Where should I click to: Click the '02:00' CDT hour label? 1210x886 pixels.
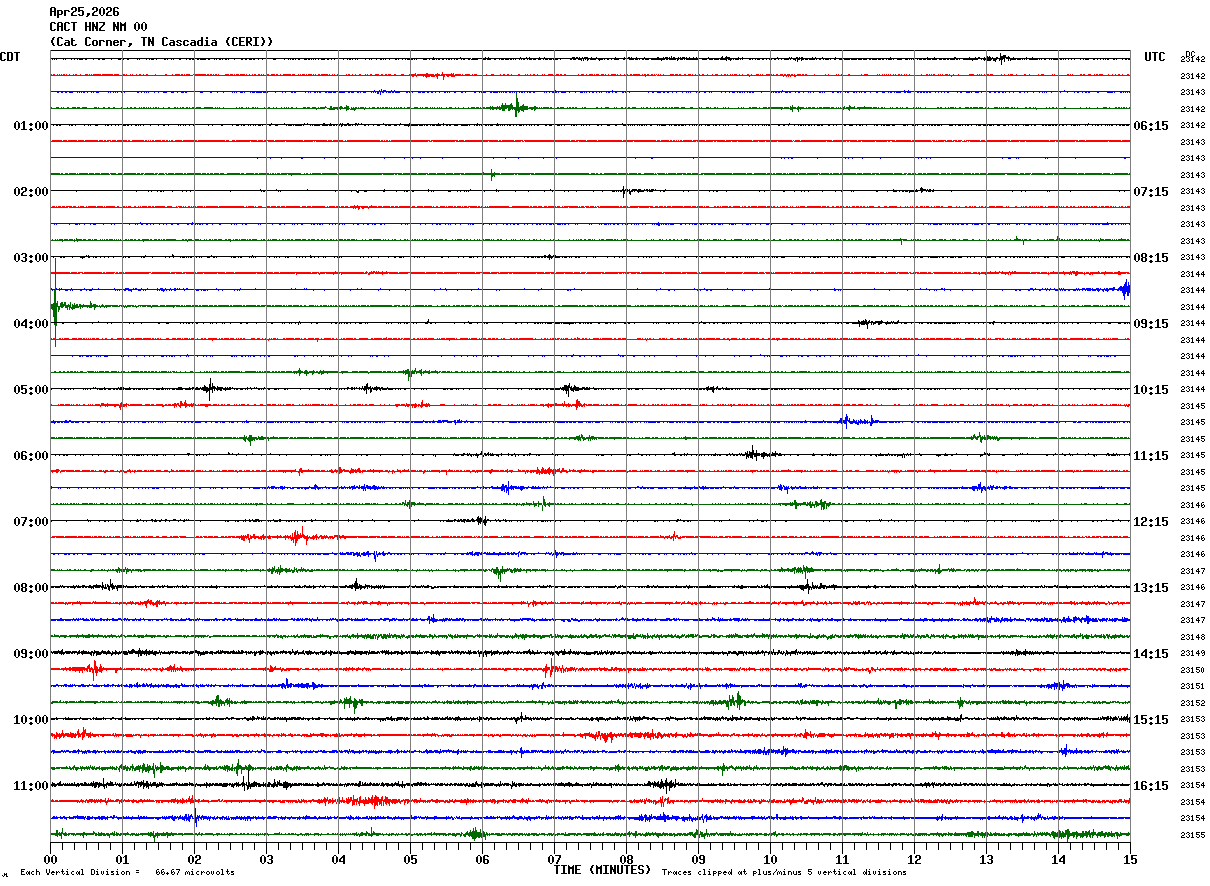pos(31,192)
